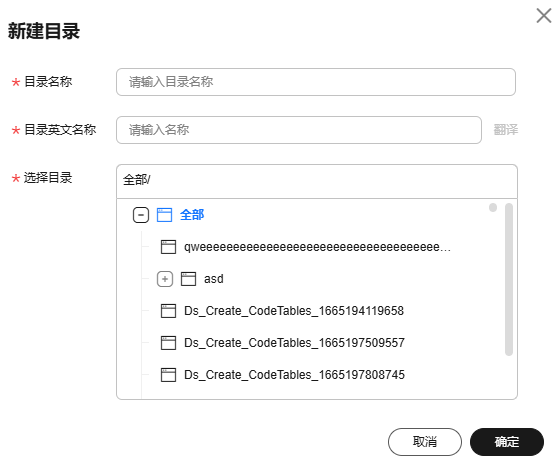Click the blue folder icon beside 全部
The width and height of the screenshot is (558, 465).
pos(164,215)
